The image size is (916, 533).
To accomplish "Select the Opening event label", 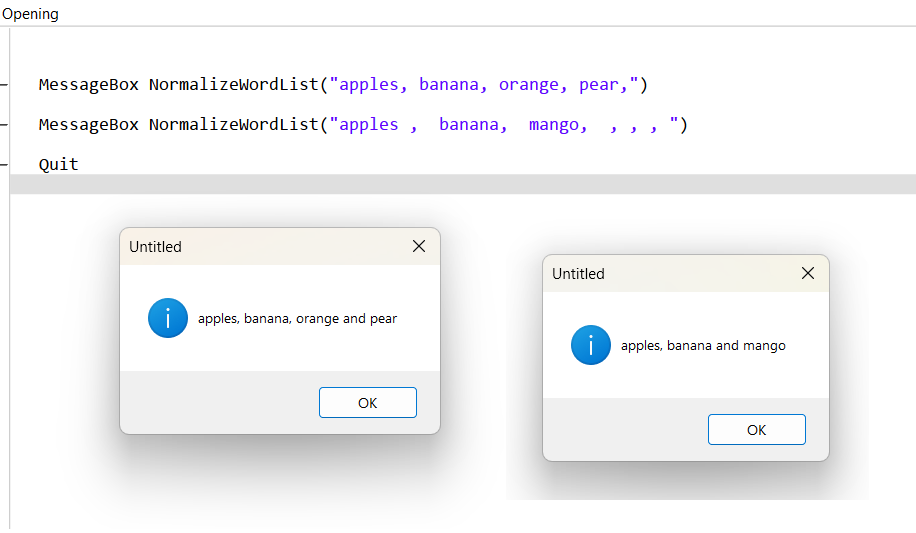I will 31,14.
